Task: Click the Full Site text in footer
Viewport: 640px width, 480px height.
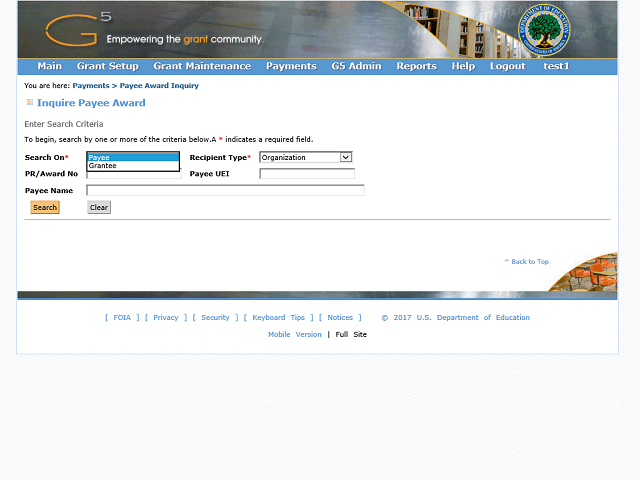Action: (351, 335)
